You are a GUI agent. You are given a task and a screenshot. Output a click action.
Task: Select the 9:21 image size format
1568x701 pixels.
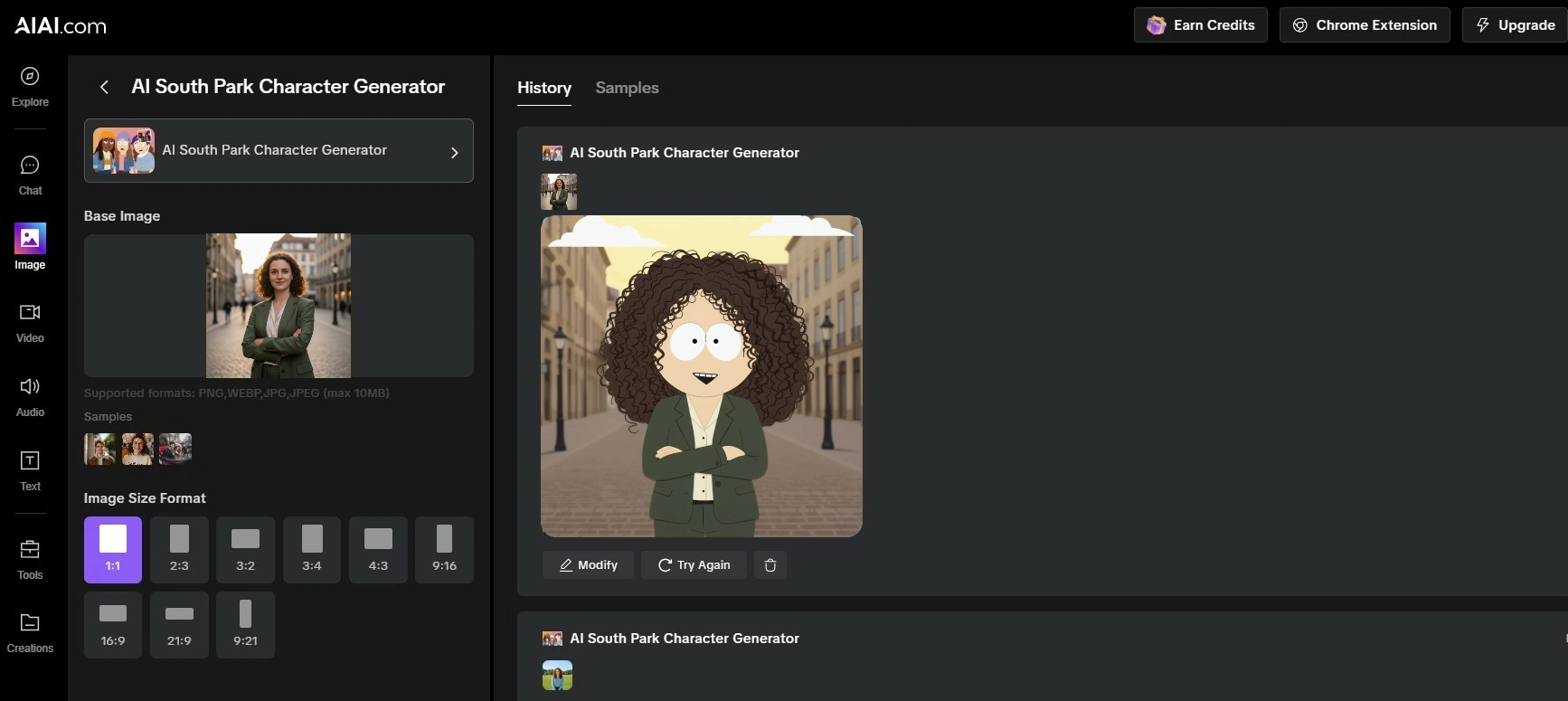click(245, 625)
